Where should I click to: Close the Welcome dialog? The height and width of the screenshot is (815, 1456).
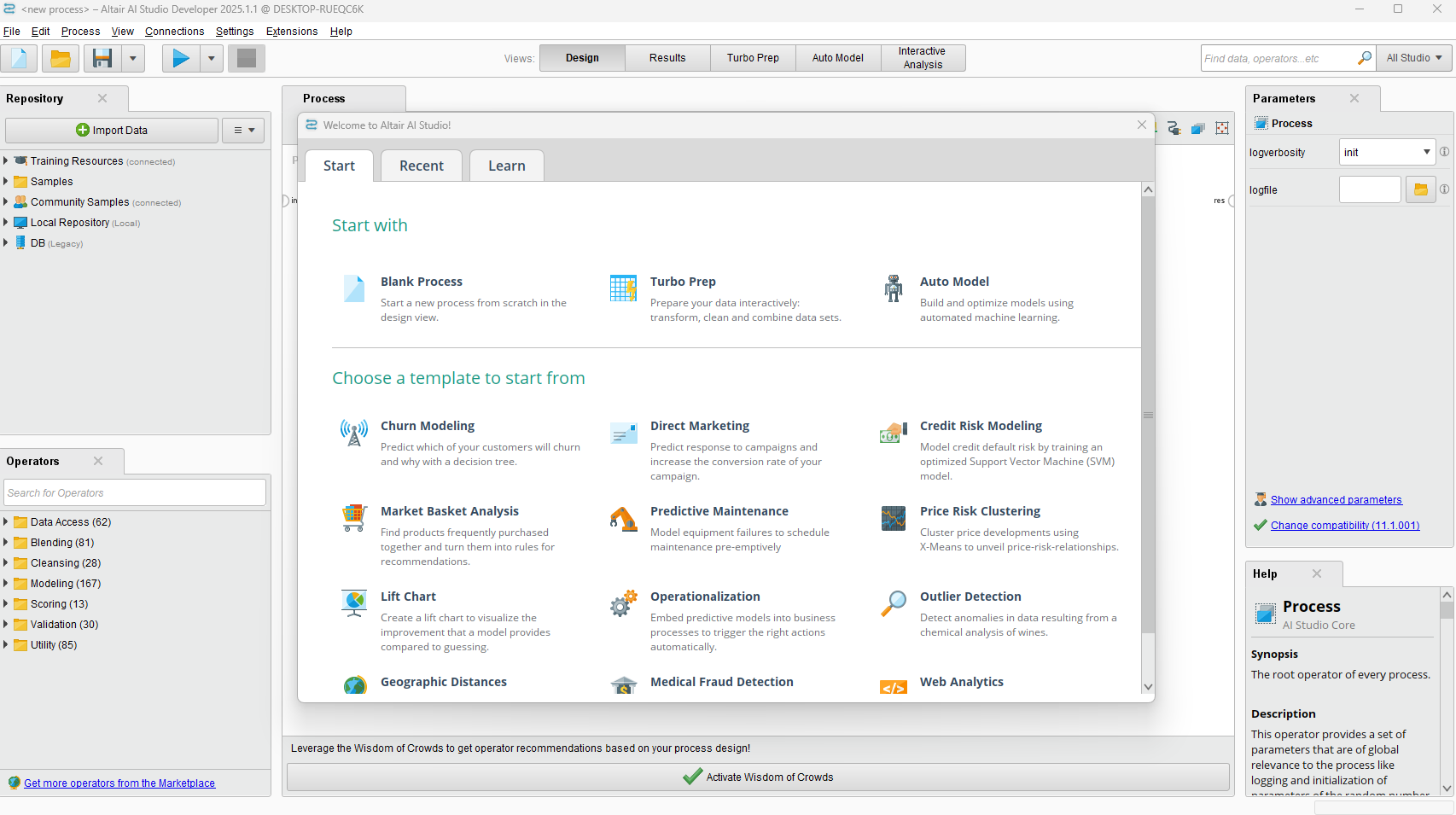tap(1142, 125)
